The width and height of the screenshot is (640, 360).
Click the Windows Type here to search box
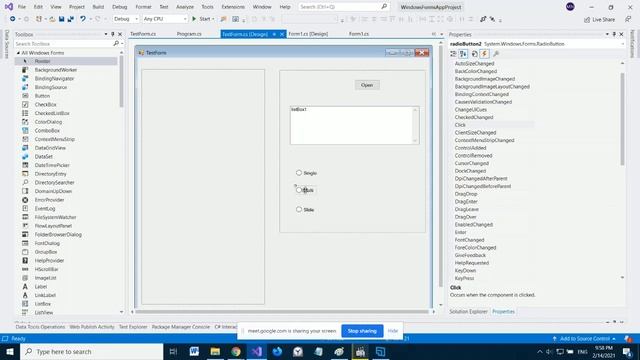tap(92, 351)
